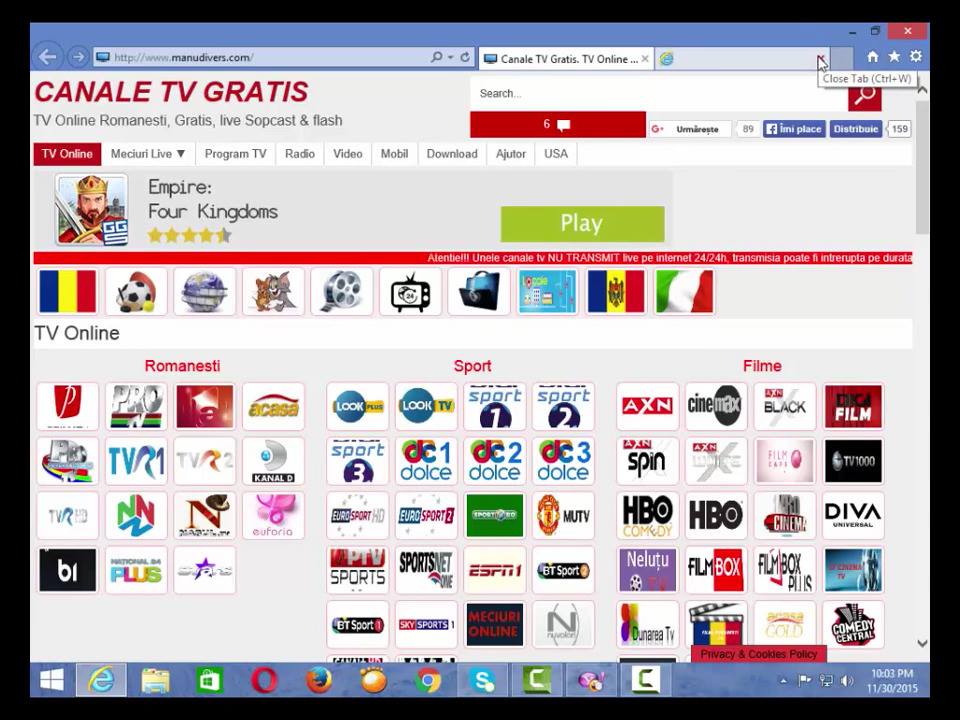Open the Diva Universal channel icon
The image size is (960, 720).
pyautogui.click(x=853, y=516)
